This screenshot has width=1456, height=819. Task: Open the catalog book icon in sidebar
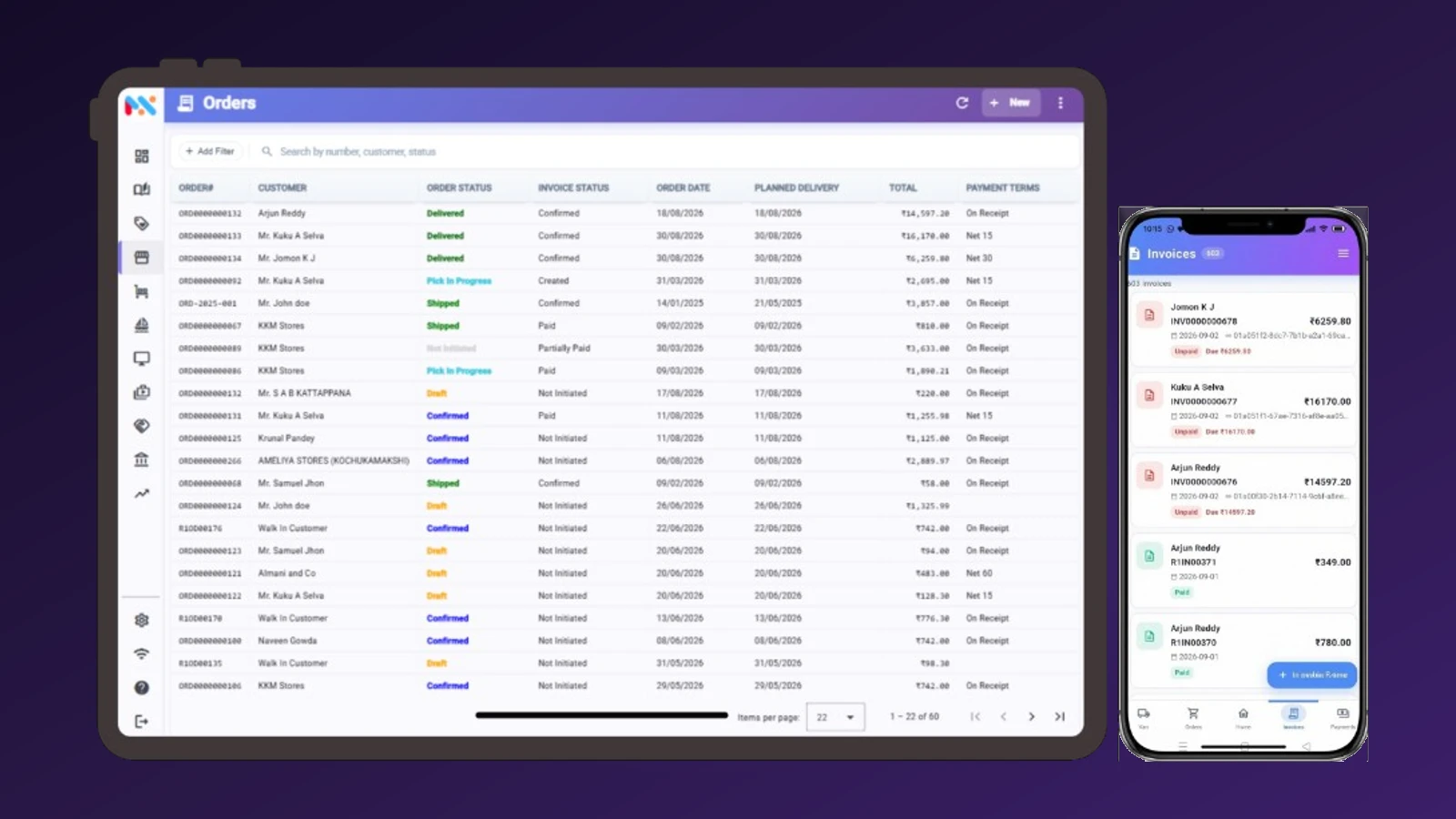coord(141,189)
